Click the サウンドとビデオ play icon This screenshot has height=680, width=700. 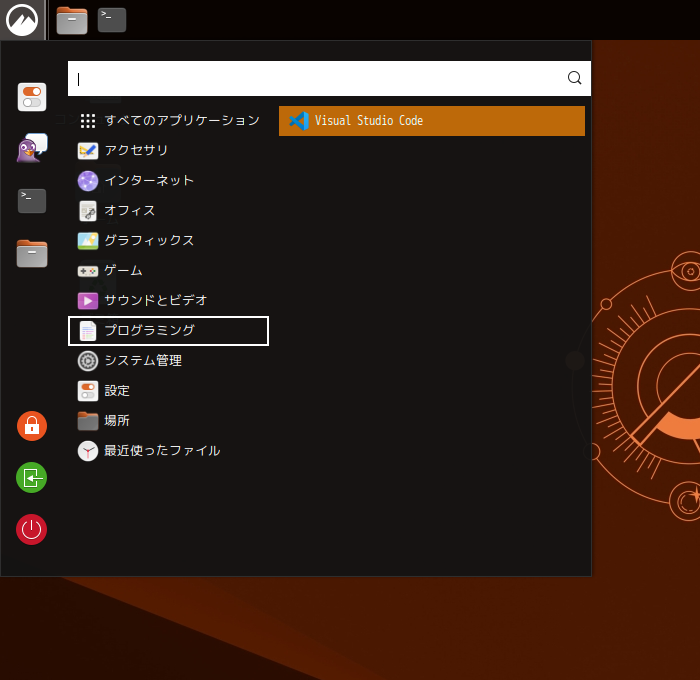88,301
